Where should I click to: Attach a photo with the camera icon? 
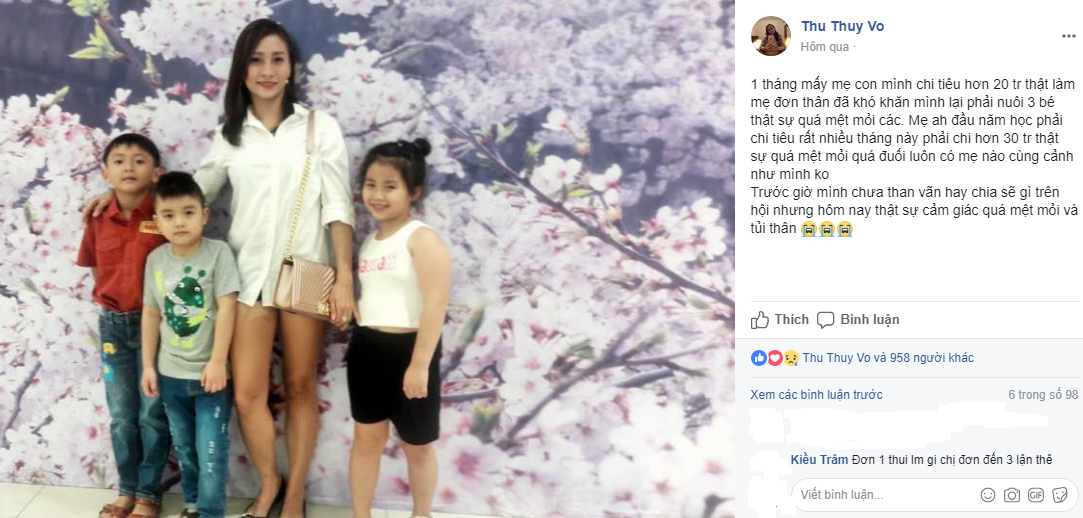1012,495
